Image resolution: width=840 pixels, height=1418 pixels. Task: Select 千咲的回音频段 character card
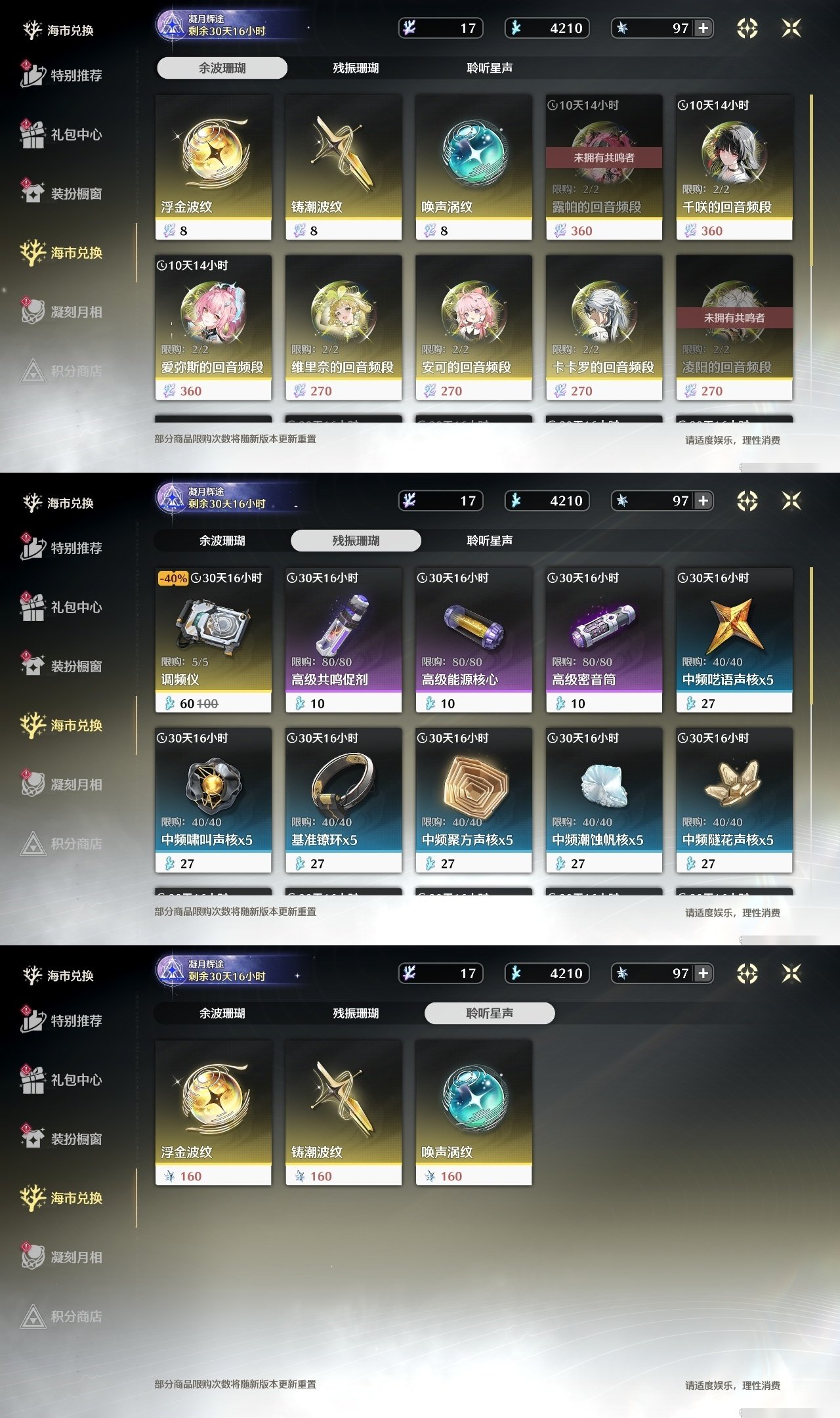(734, 167)
